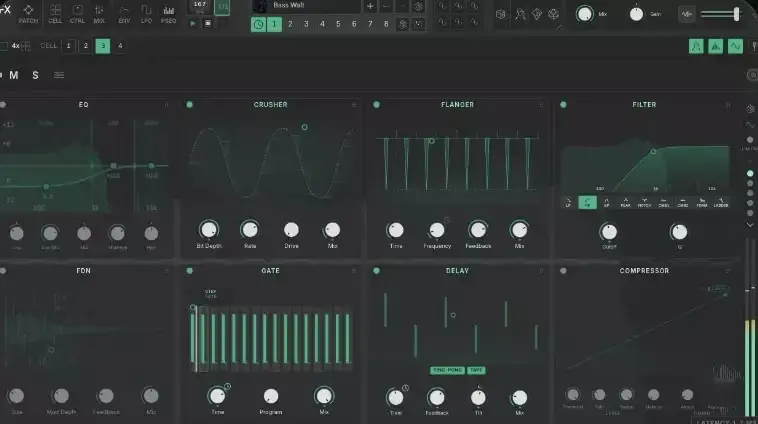Click the Crusher Bit Depth knob

click(x=209, y=230)
